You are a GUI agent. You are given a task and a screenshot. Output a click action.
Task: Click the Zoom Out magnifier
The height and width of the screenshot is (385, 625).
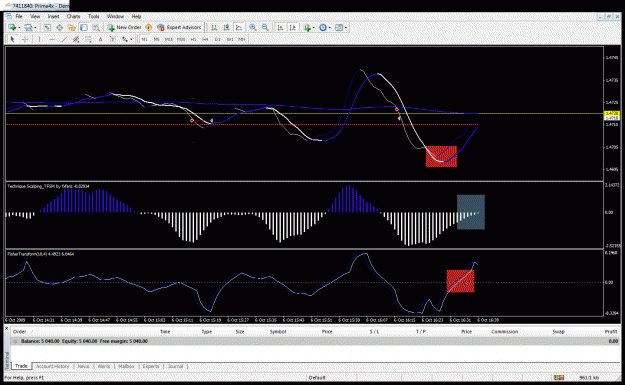(265, 28)
